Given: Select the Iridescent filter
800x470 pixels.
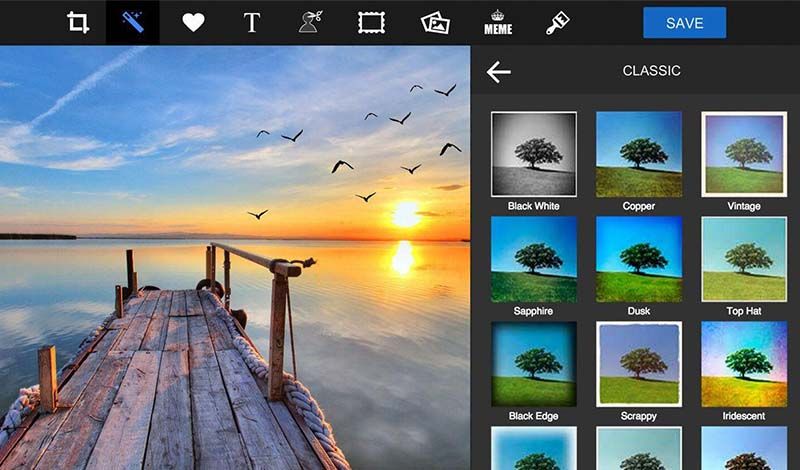Looking at the screenshot, I should 743,363.
